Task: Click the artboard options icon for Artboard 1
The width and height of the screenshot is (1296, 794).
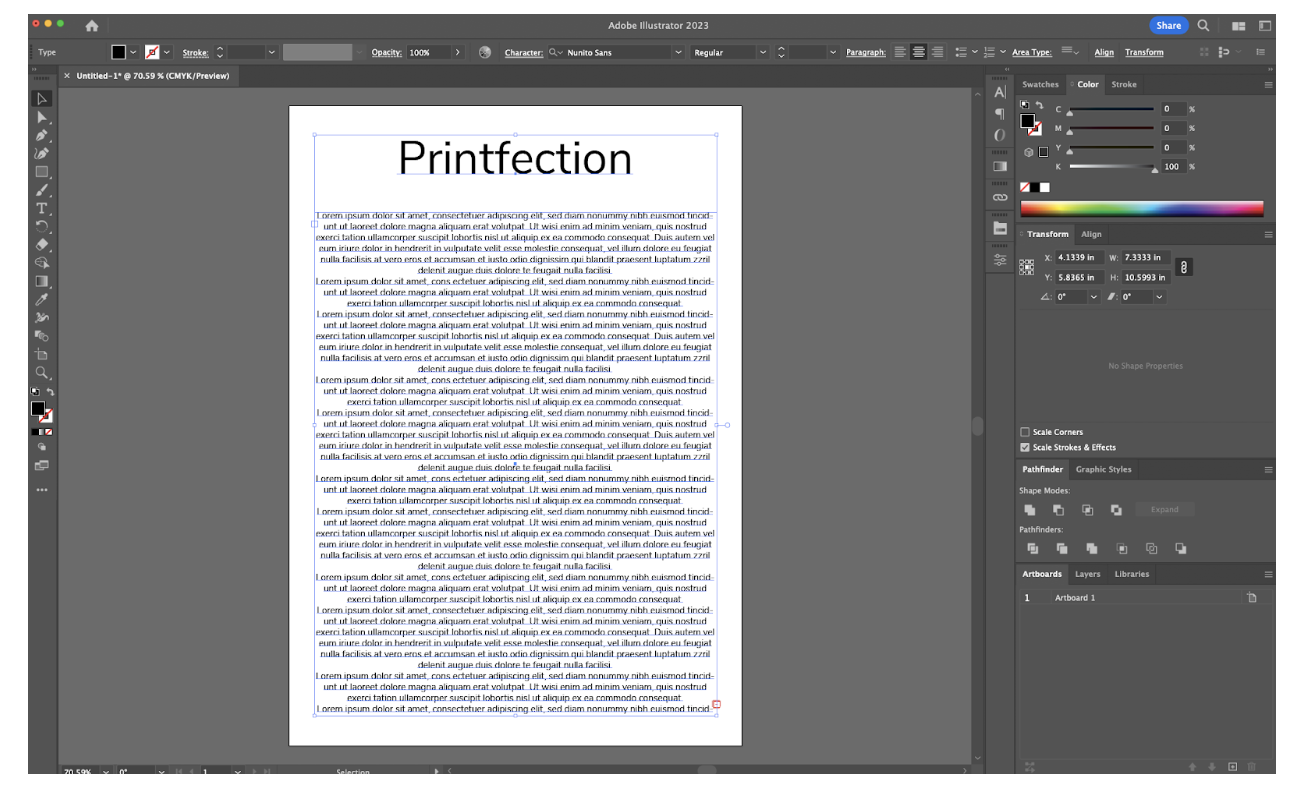Action: tap(1251, 597)
